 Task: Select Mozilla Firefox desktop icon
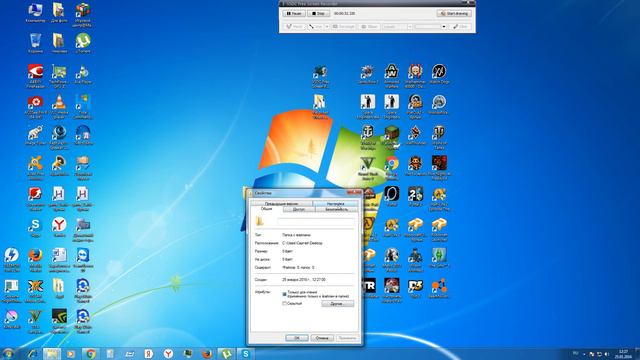coord(36,260)
